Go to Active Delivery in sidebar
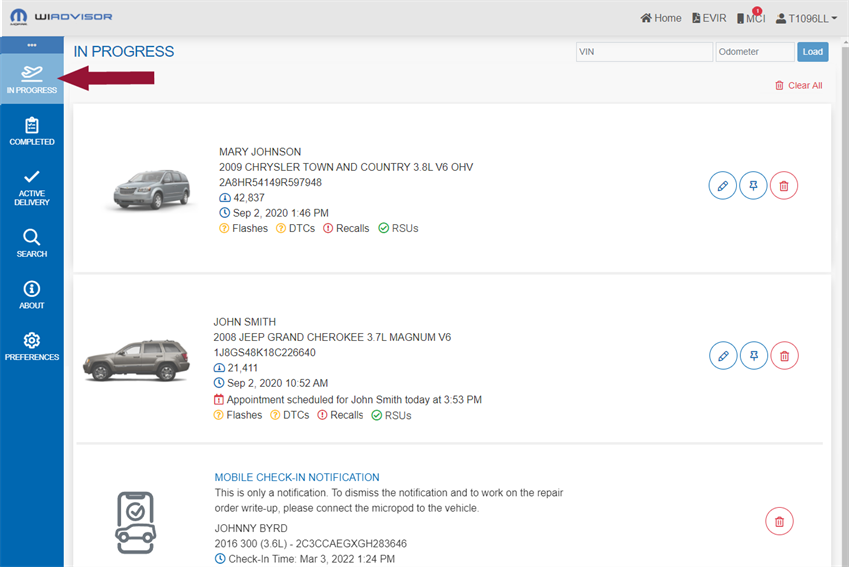This screenshot has width=849, height=567. [31, 188]
